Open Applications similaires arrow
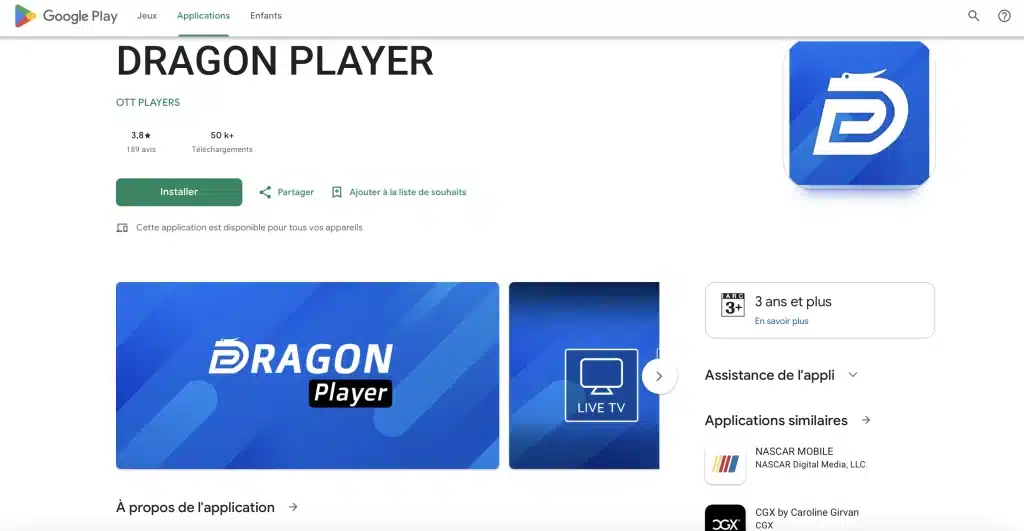 (866, 420)
